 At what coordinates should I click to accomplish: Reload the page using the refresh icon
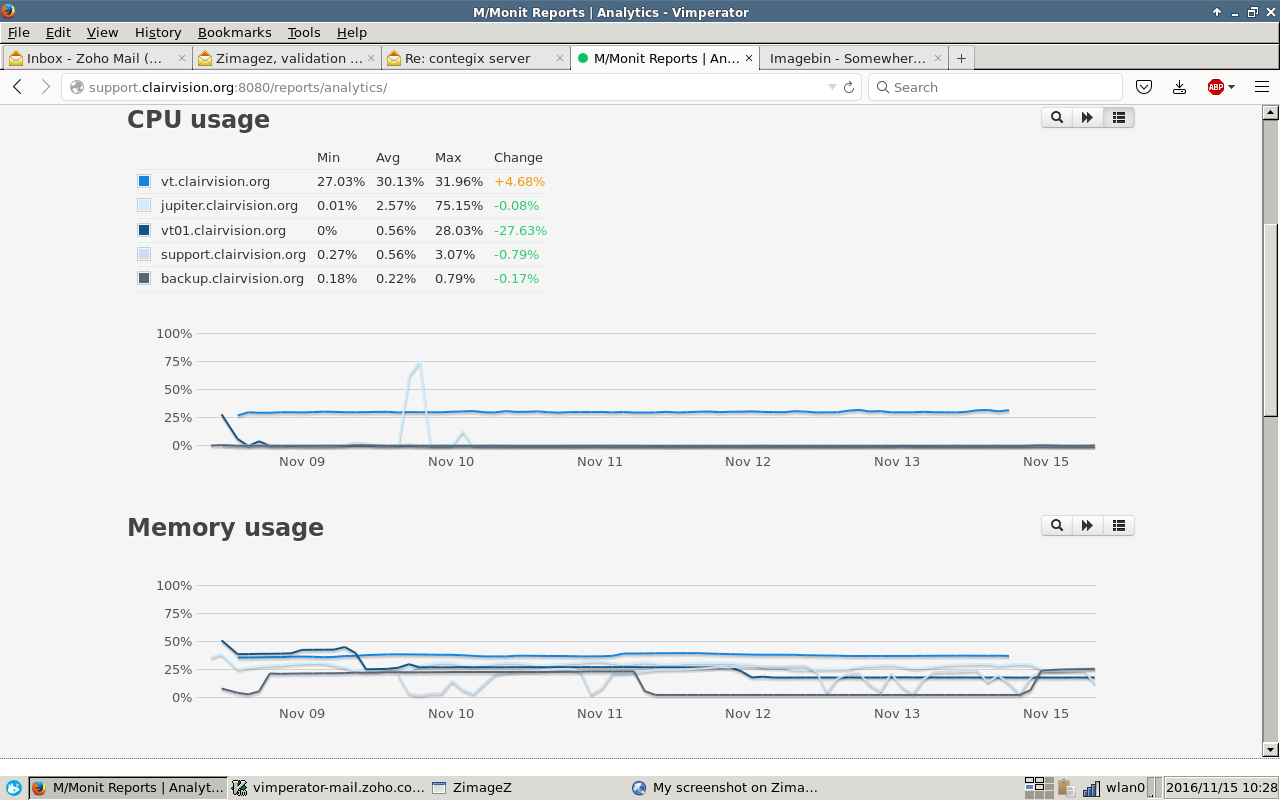849,87
